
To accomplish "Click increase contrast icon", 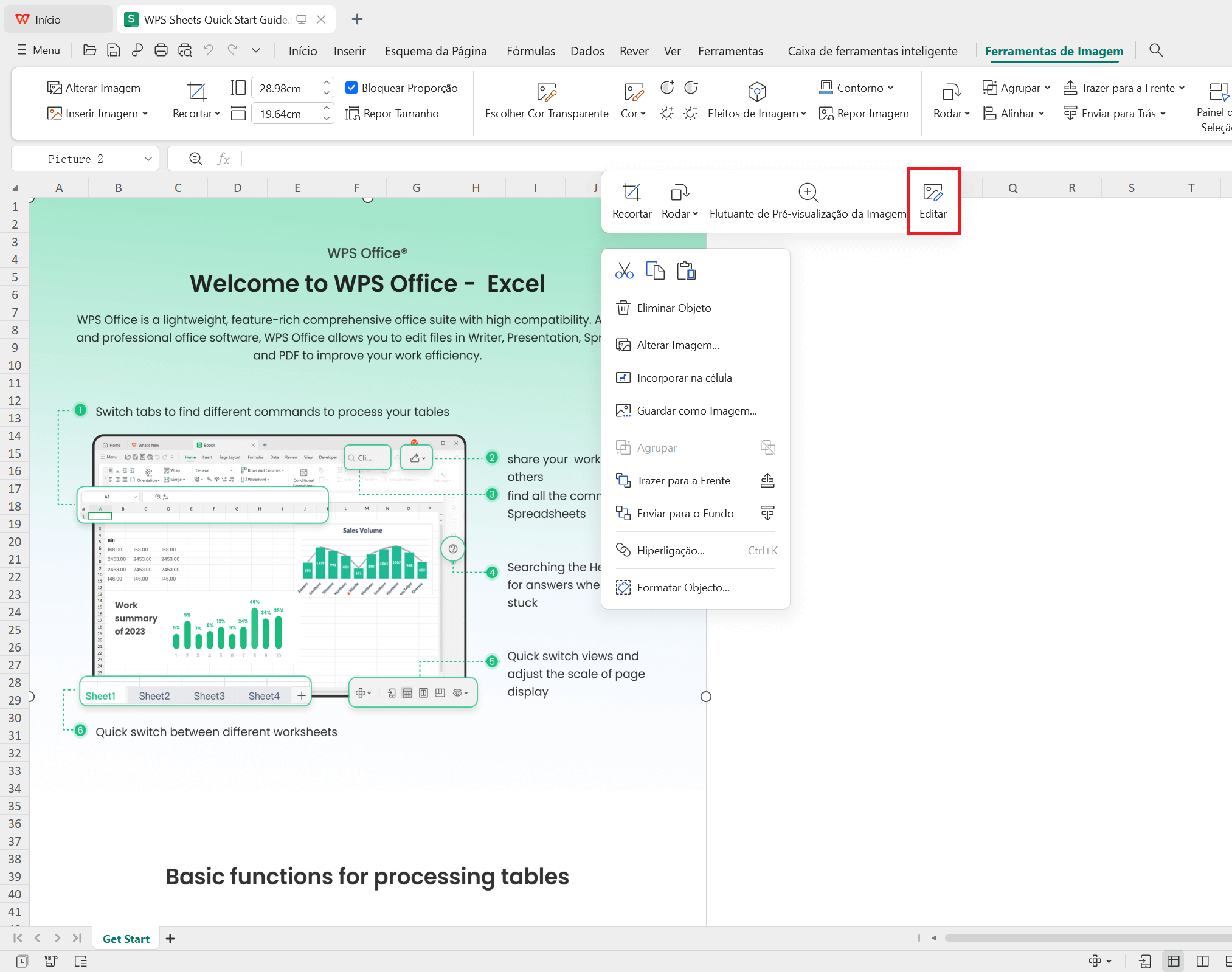I will [667, 88].
